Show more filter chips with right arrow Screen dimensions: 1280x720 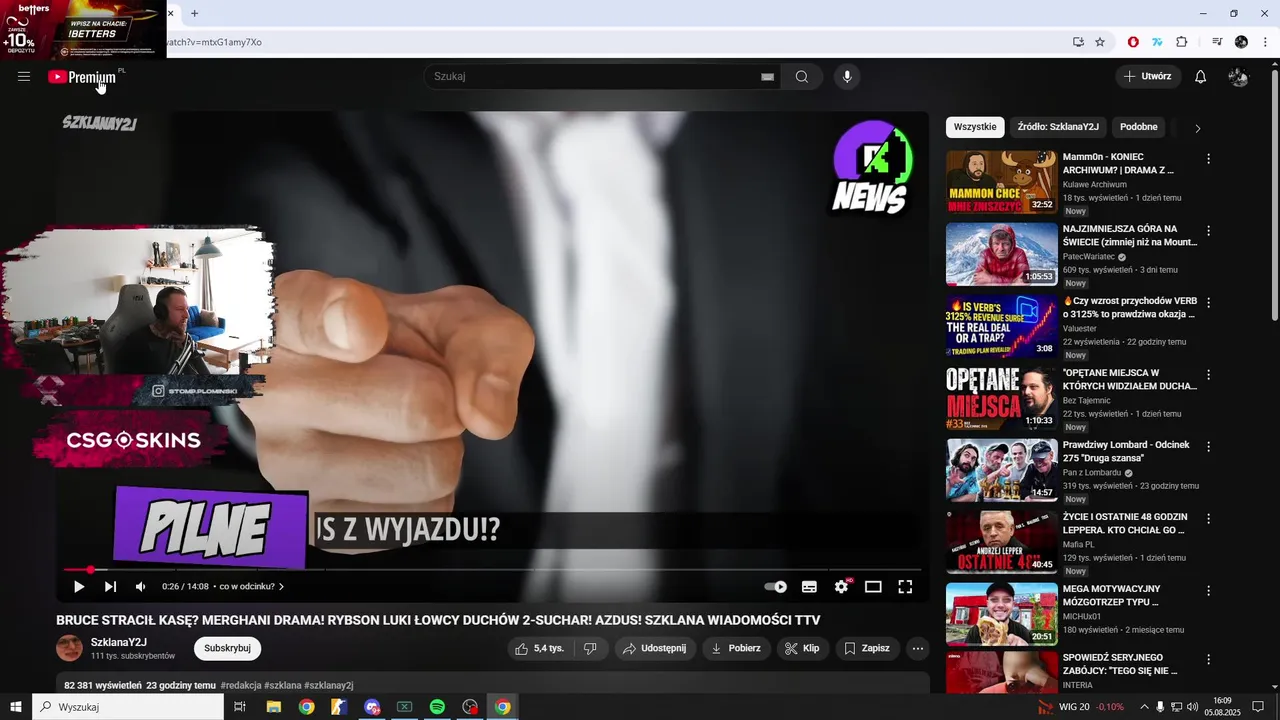pyautogui.click(x=1198, y=128)
